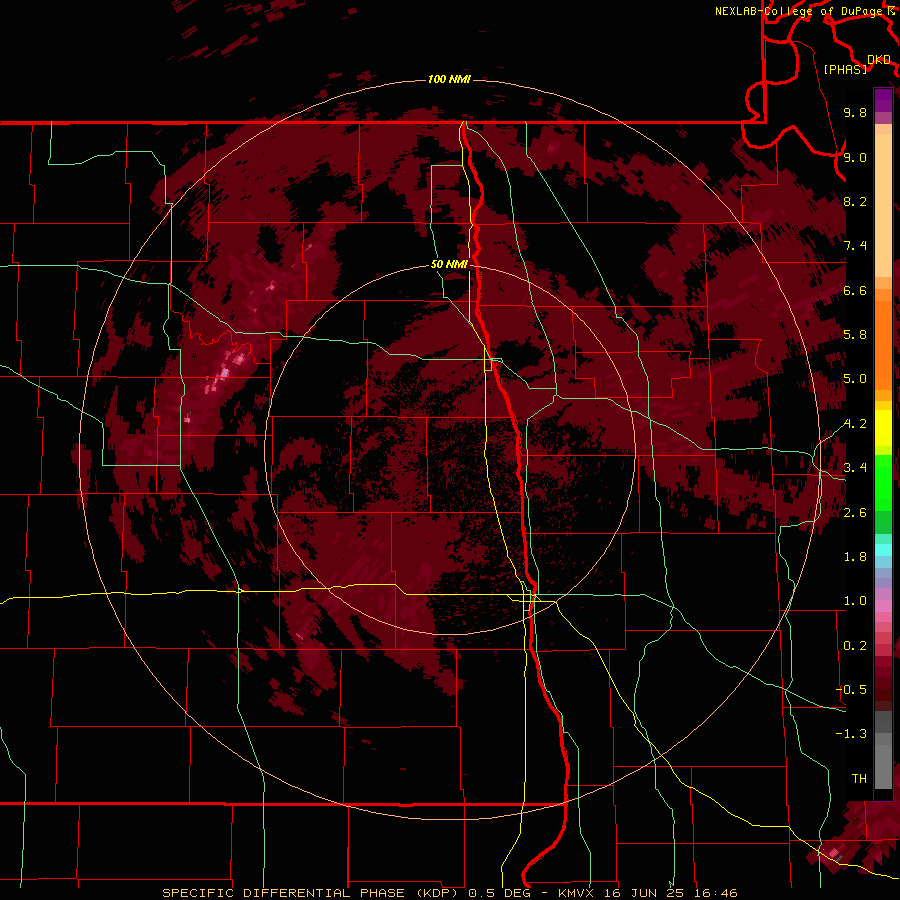
Task: Click the 5.8 color scale value
Action: click(855, 335)
